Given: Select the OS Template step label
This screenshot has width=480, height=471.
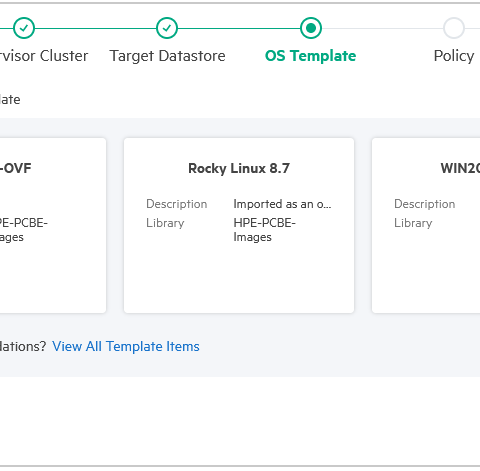Looking at the screenshot, I should tap(310, 56).
